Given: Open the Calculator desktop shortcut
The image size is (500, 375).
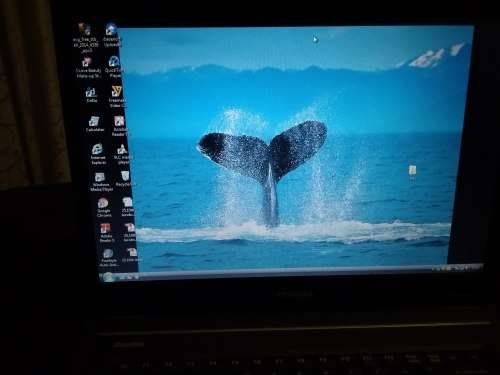Looking at the screenshot, I should [x=95, y=124].
